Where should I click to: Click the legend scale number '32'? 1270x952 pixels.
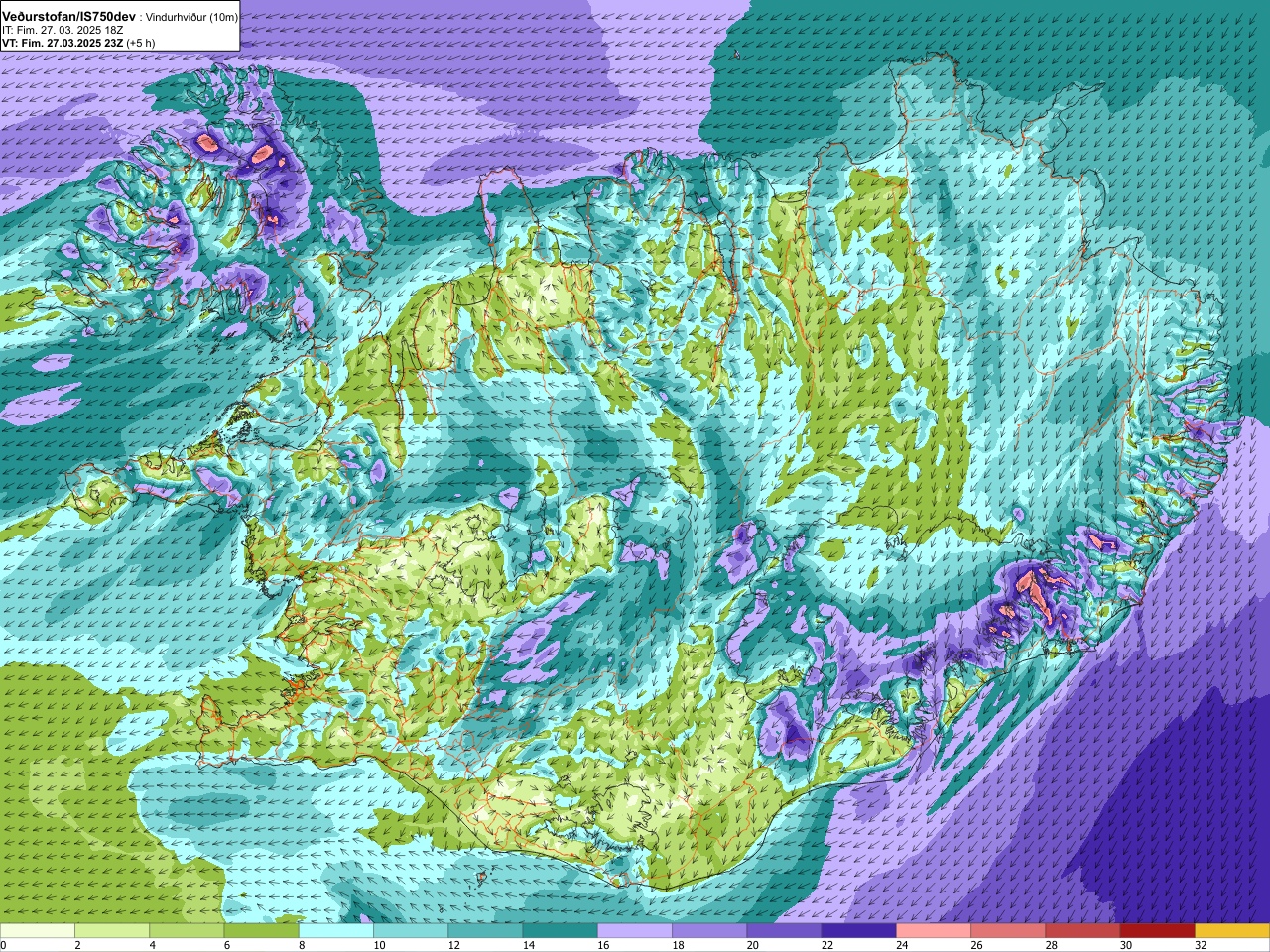pos(1201,945)
